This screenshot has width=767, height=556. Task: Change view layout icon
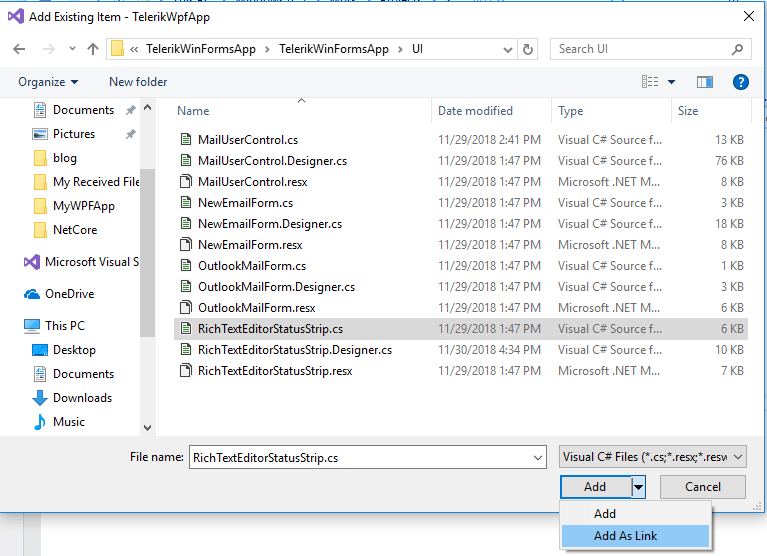(650, 82)
